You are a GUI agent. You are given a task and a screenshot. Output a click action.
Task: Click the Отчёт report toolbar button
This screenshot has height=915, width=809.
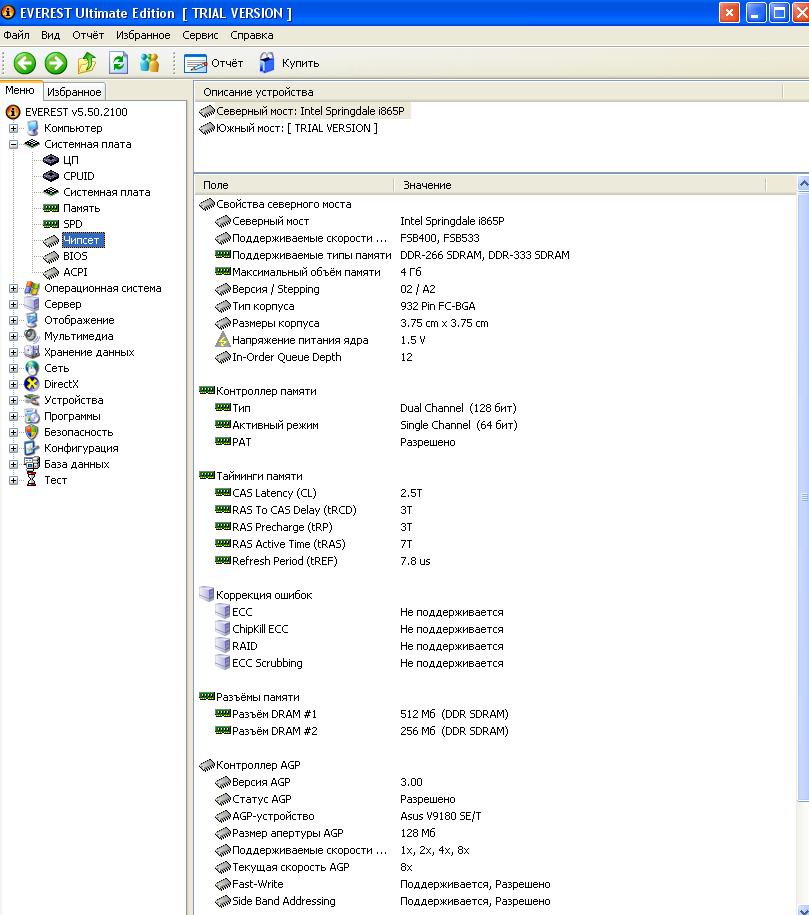click(x=213, y=63)
